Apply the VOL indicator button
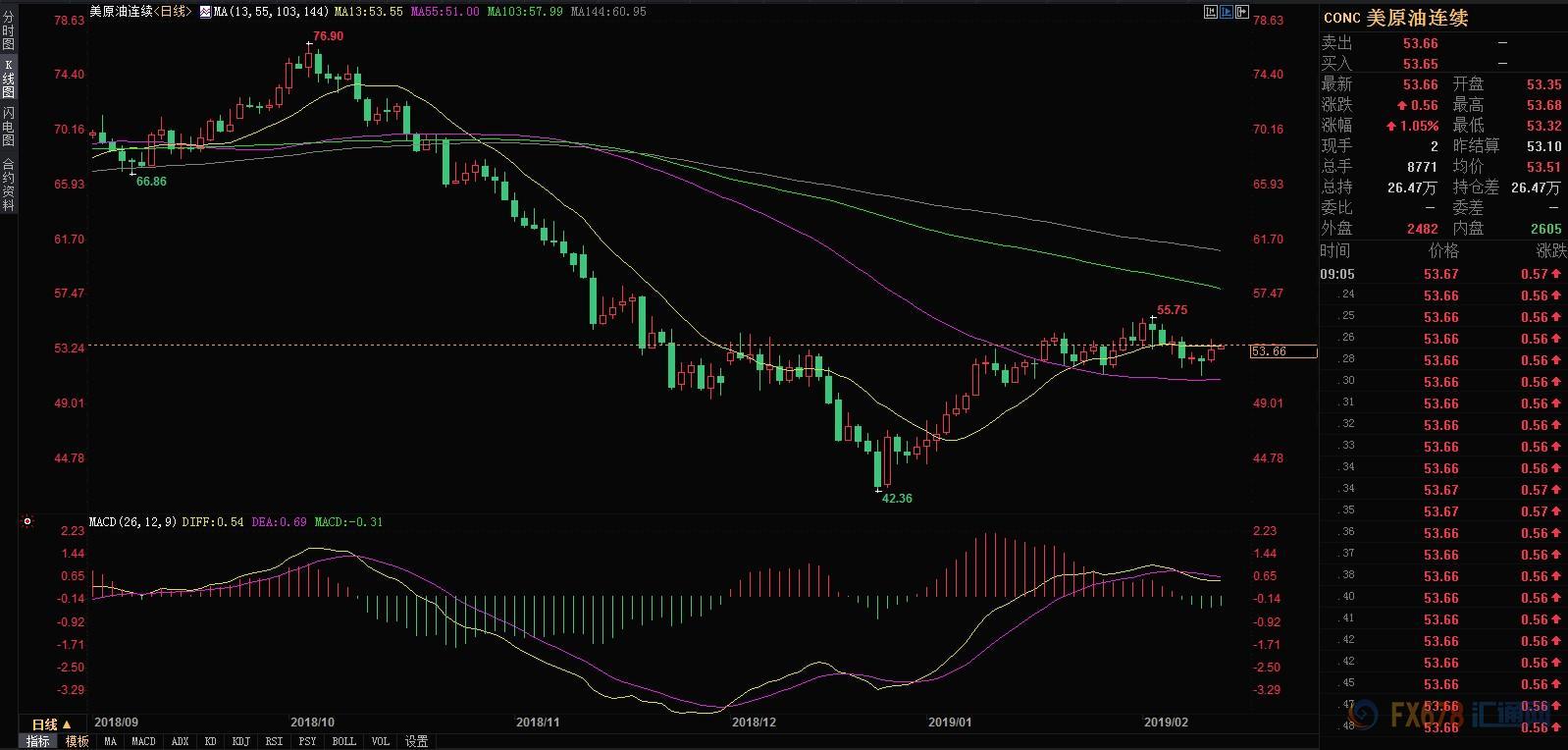Viewport: 1568px width, 750px height. [380, 741]
